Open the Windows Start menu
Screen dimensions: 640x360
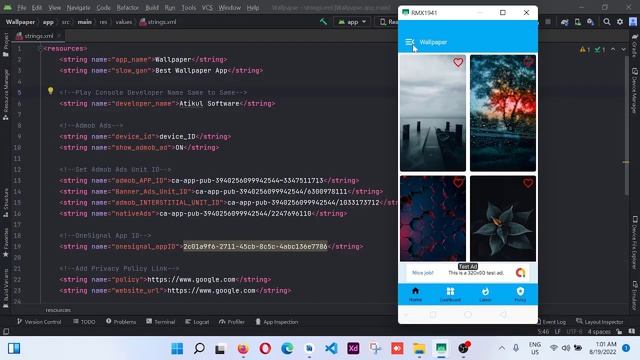177,348
